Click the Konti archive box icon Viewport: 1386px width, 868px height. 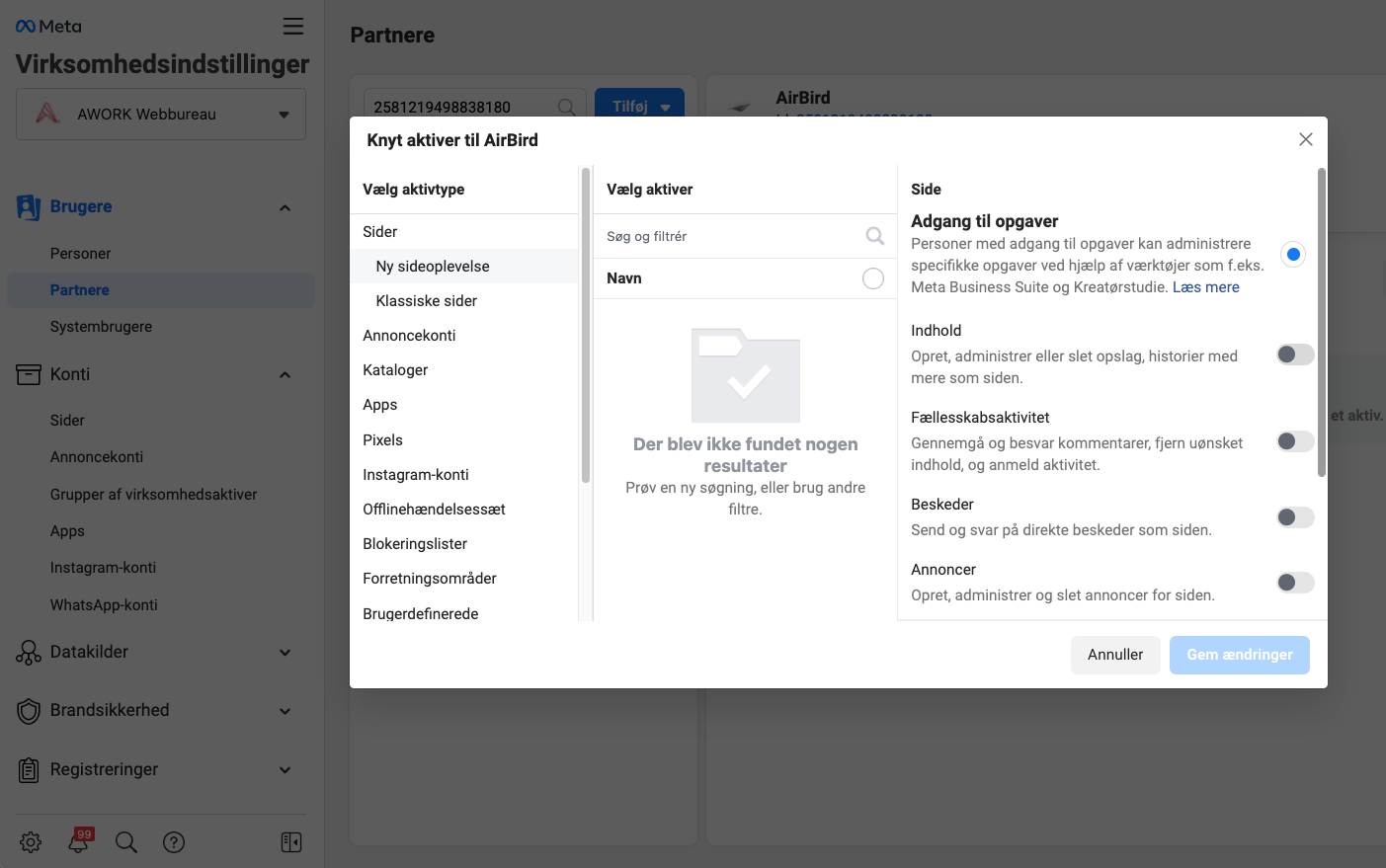tap(29, 375)
